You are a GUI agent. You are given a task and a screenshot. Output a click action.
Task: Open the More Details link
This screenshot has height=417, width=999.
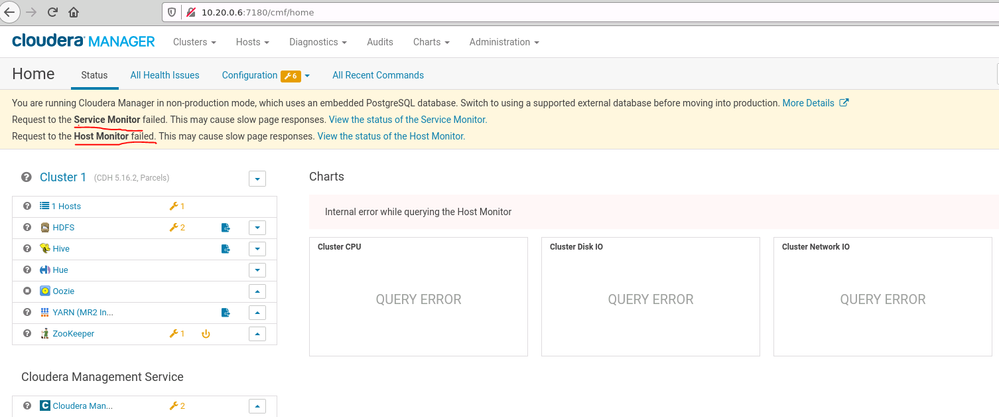coord(816,102)
